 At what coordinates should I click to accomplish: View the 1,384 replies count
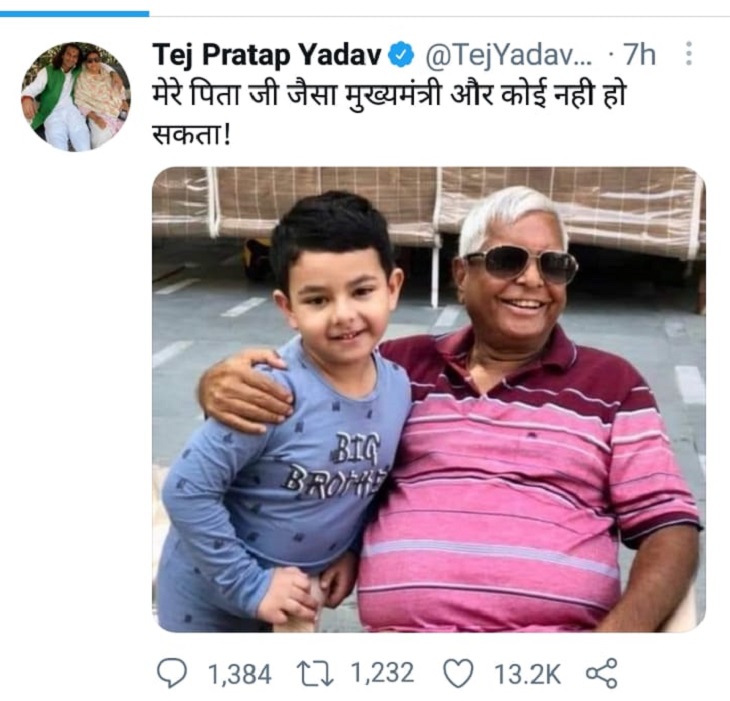pos(238,675)
